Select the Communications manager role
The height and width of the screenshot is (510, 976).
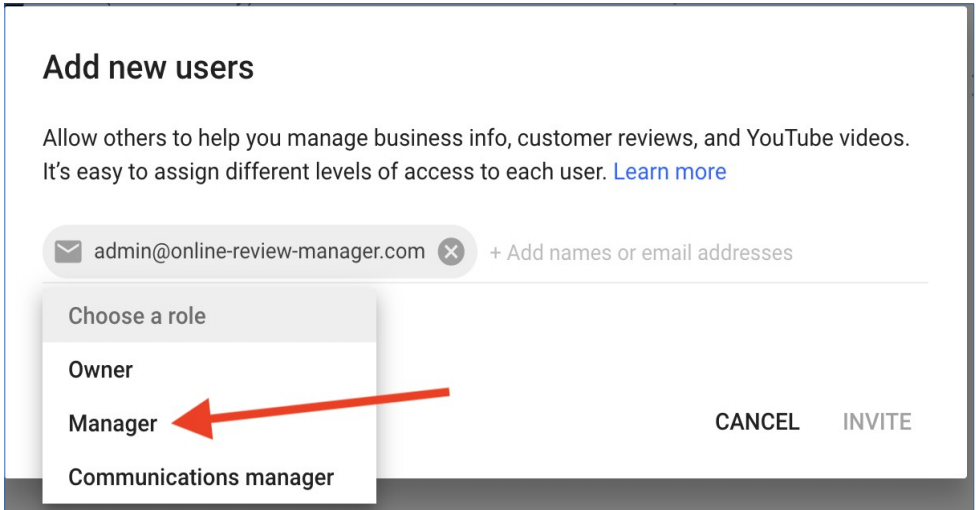pyautogui.click(x=201, y=478)
